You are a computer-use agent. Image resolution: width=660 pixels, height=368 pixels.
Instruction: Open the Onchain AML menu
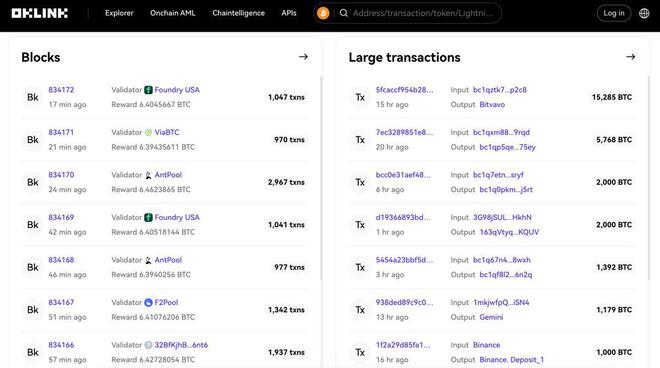pos(173,13)
